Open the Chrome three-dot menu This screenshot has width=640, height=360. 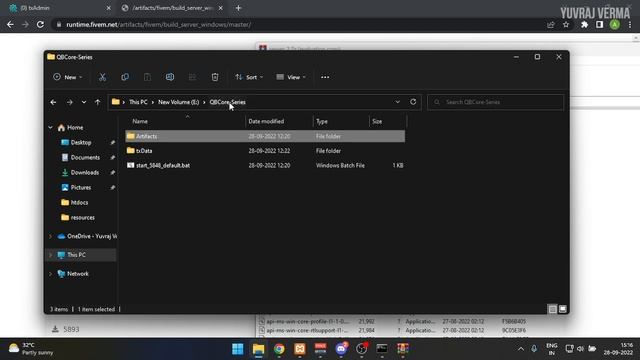(x=630, y=24)
